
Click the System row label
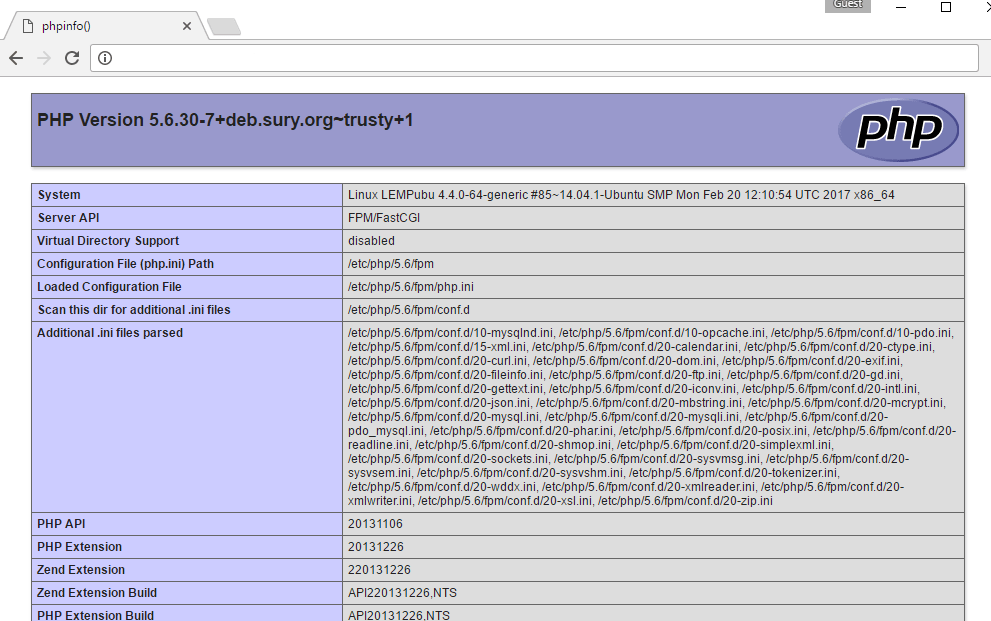[59, 195]
